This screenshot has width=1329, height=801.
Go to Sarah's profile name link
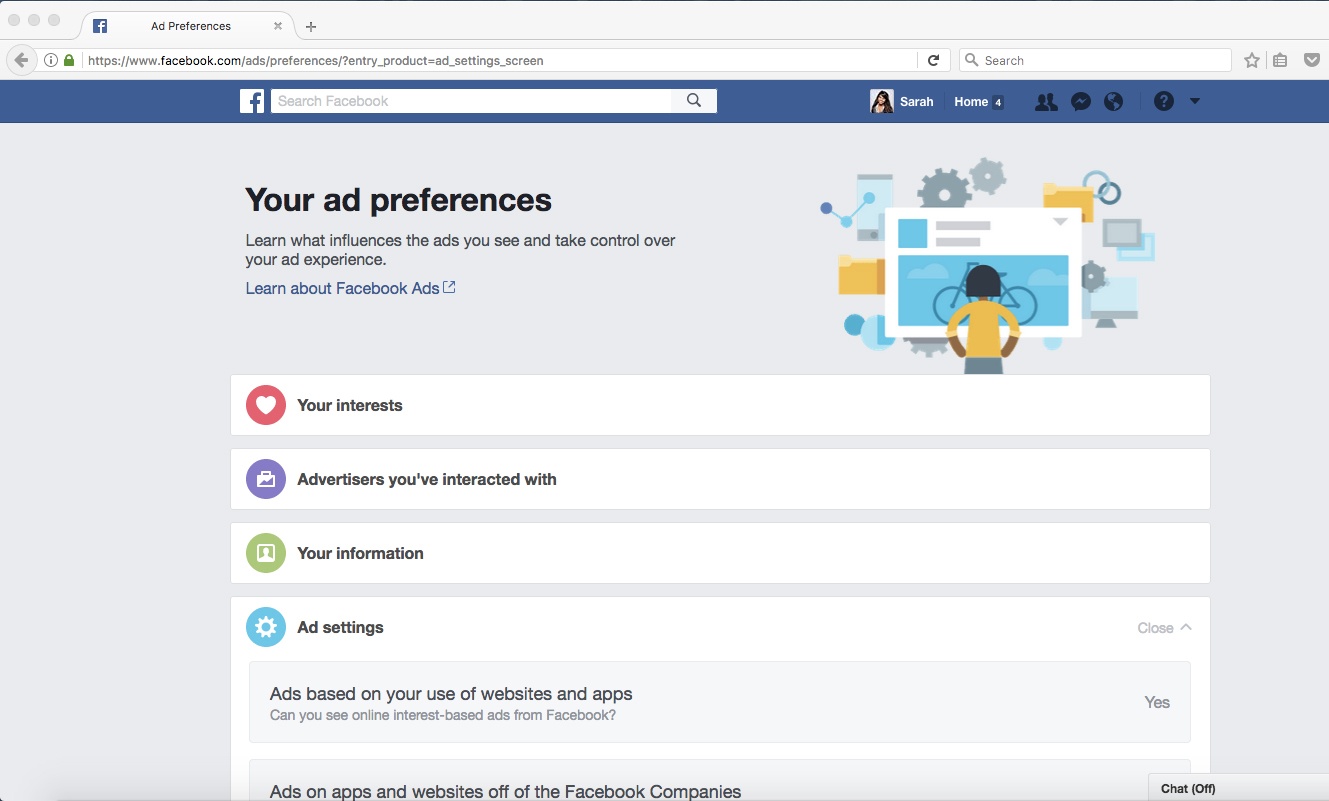click(x=917, y=101)
